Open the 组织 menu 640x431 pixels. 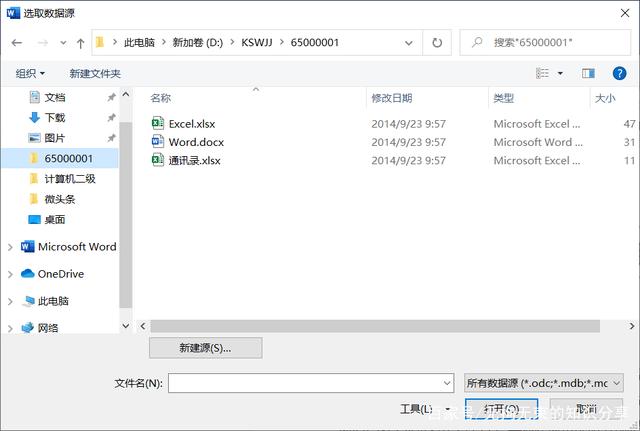(x=30, y=73)
